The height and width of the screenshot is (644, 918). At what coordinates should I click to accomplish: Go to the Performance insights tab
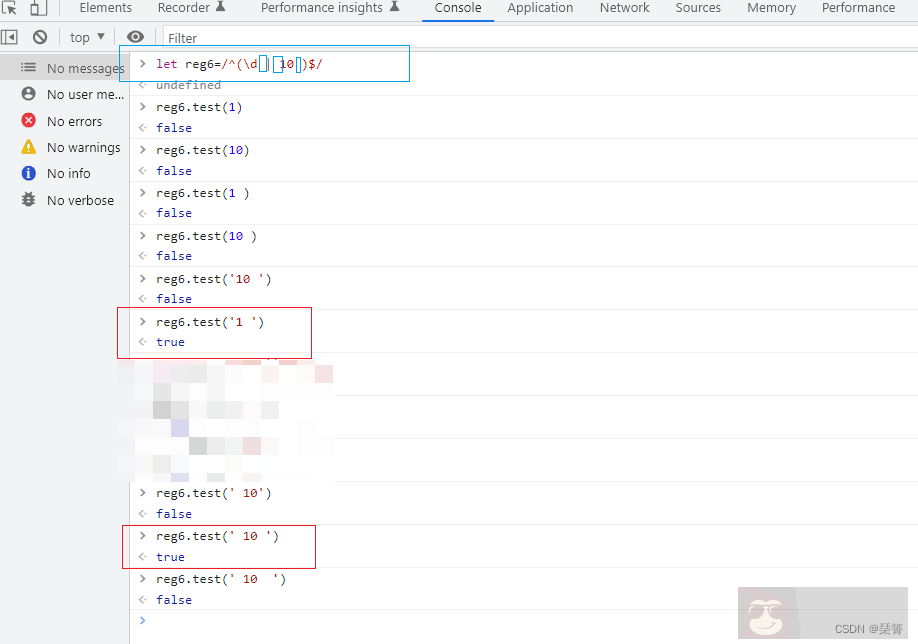[x=329, y=8]
